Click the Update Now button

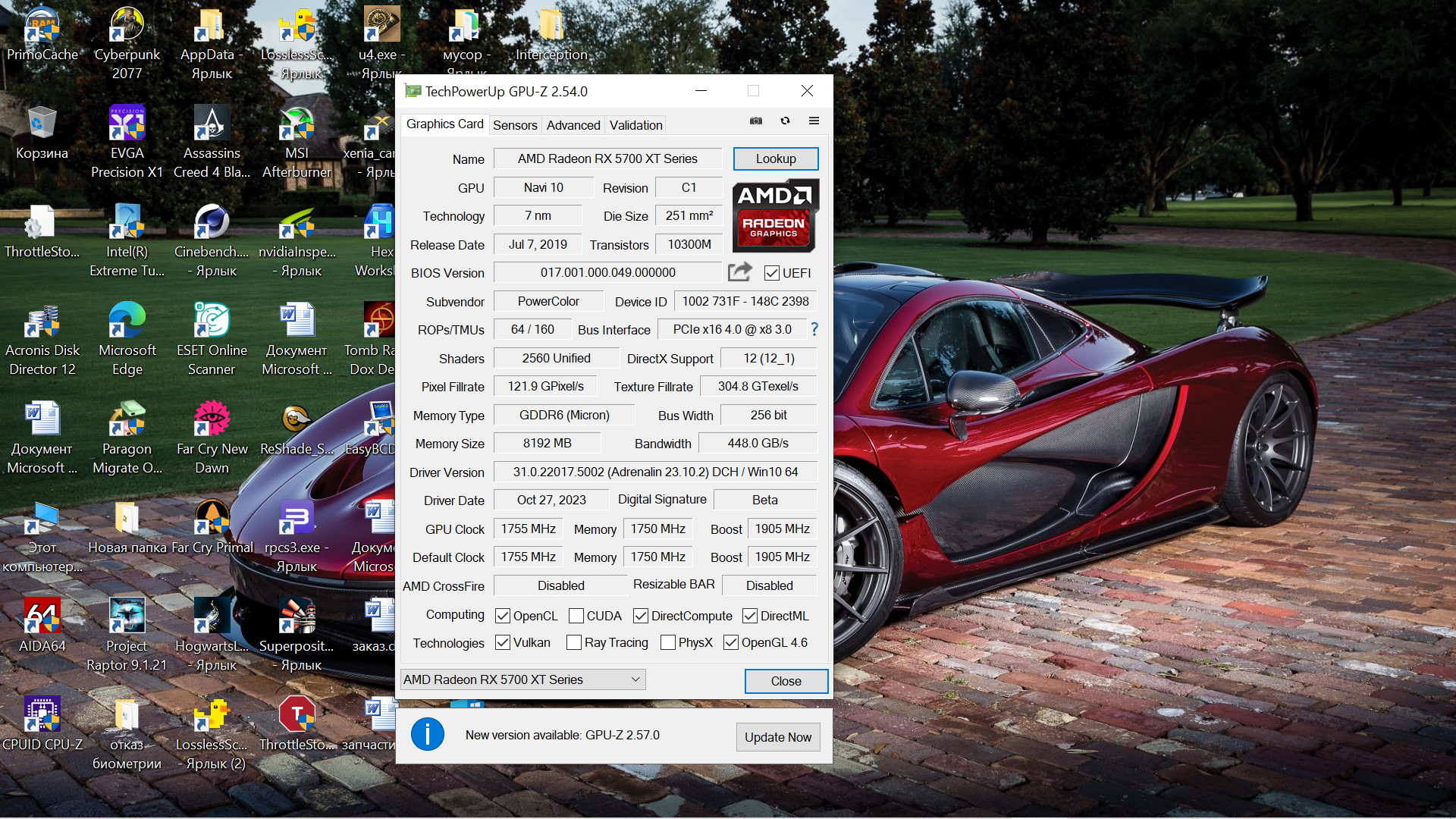777,737
